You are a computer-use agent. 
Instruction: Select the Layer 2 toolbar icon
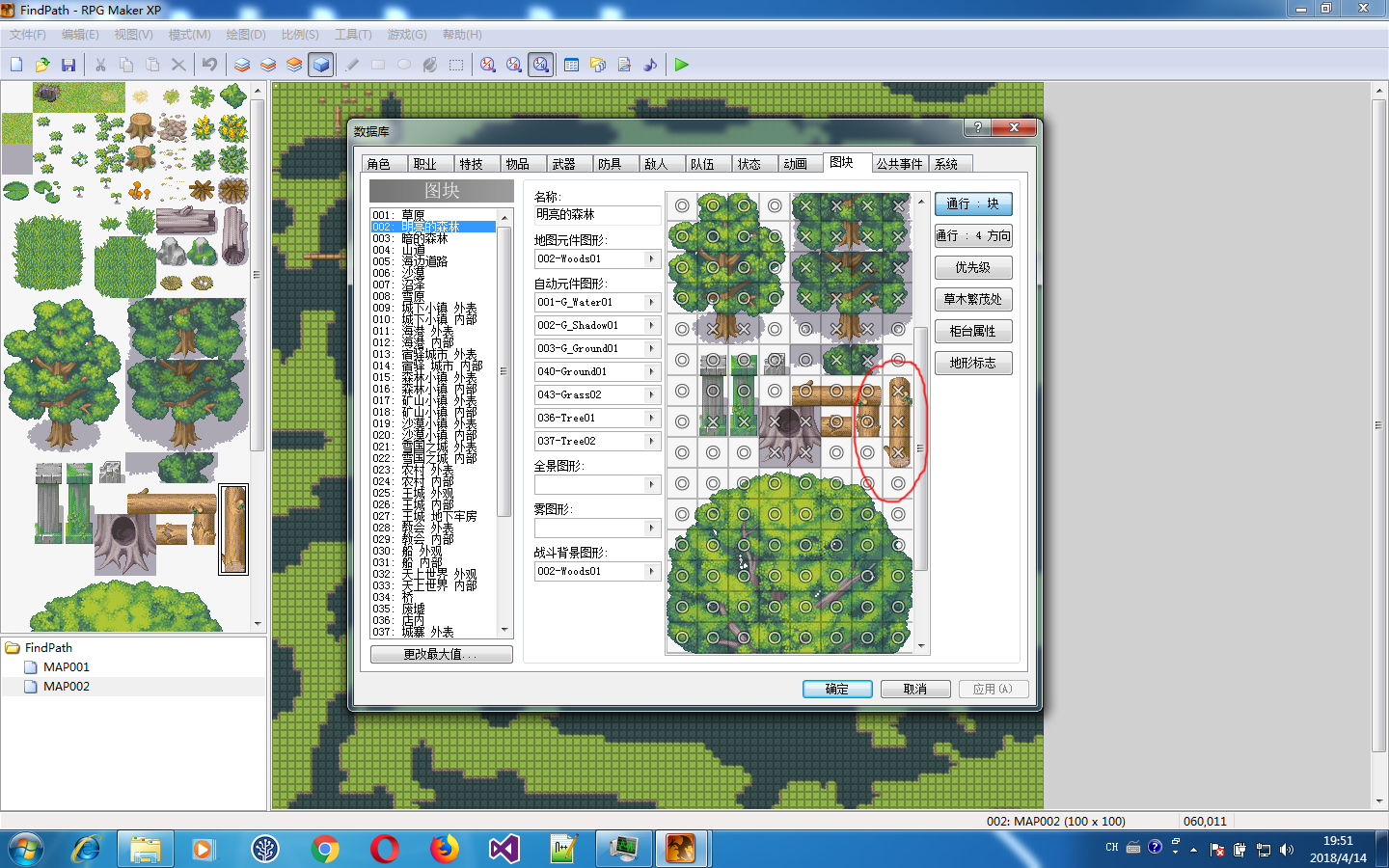pos(268,65)
